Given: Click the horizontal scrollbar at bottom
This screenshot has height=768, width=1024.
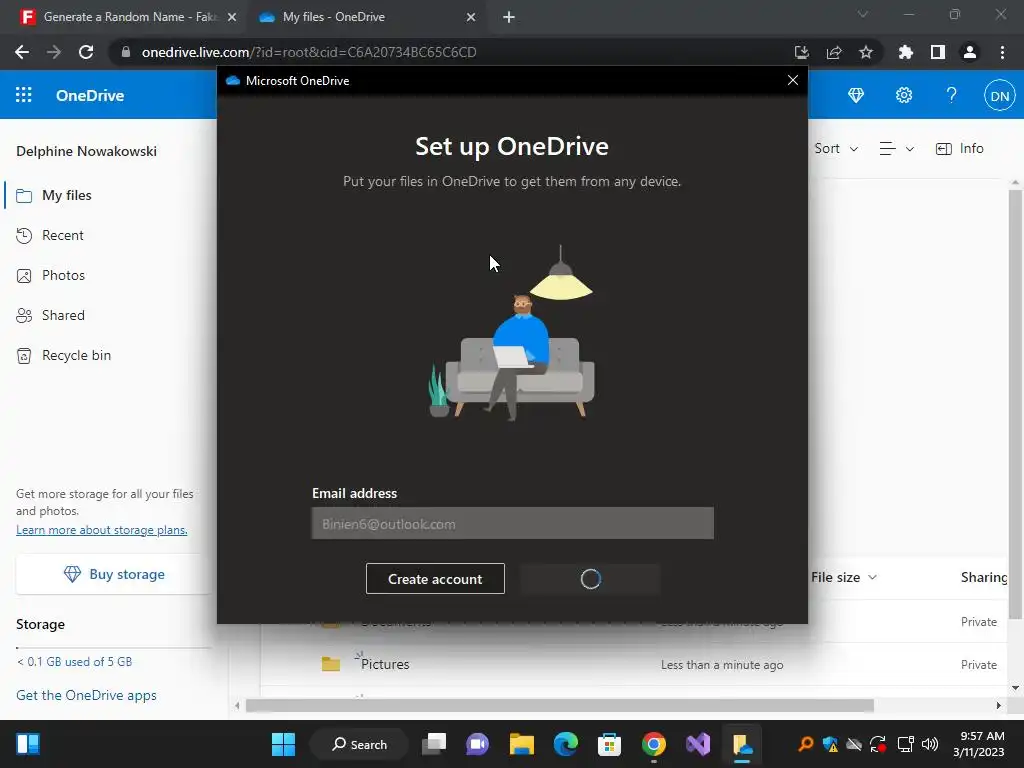Looking at the screenshot, I should click(x=559, y=705).
